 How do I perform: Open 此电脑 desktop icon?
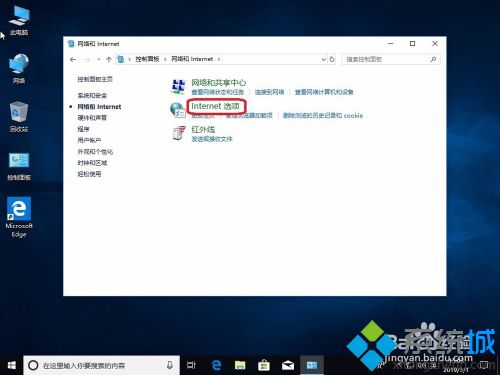click(x=19, y=21)
